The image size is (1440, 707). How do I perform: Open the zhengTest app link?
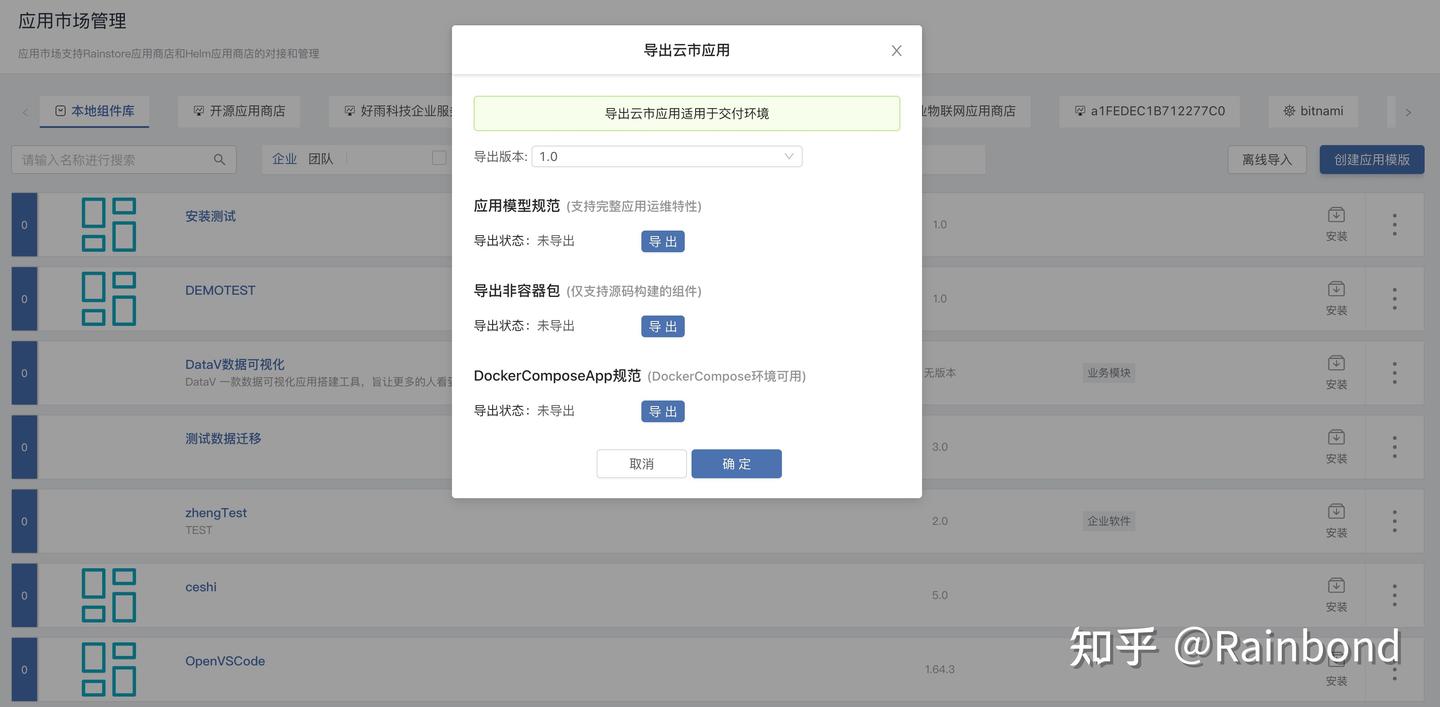[x=216, y=512]
